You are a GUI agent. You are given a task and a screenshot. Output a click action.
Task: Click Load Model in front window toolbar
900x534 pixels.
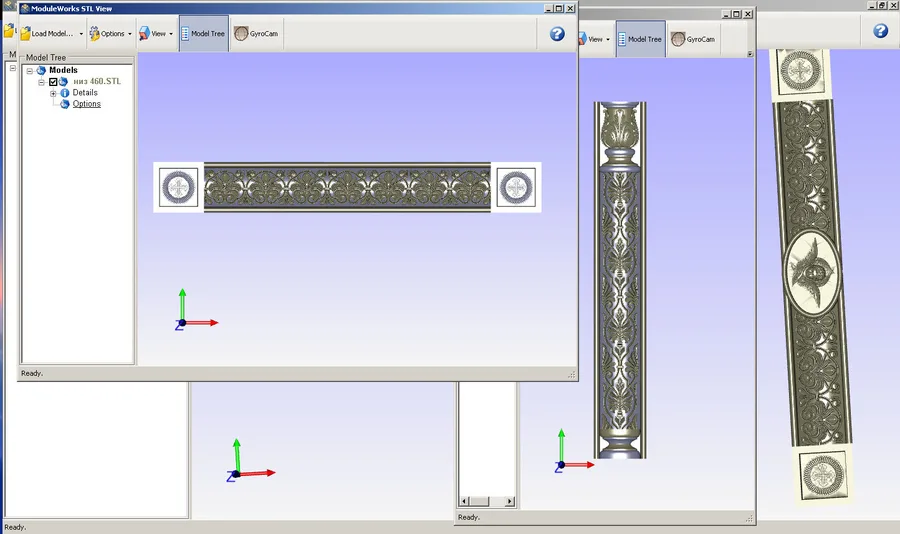coord(47,34)
